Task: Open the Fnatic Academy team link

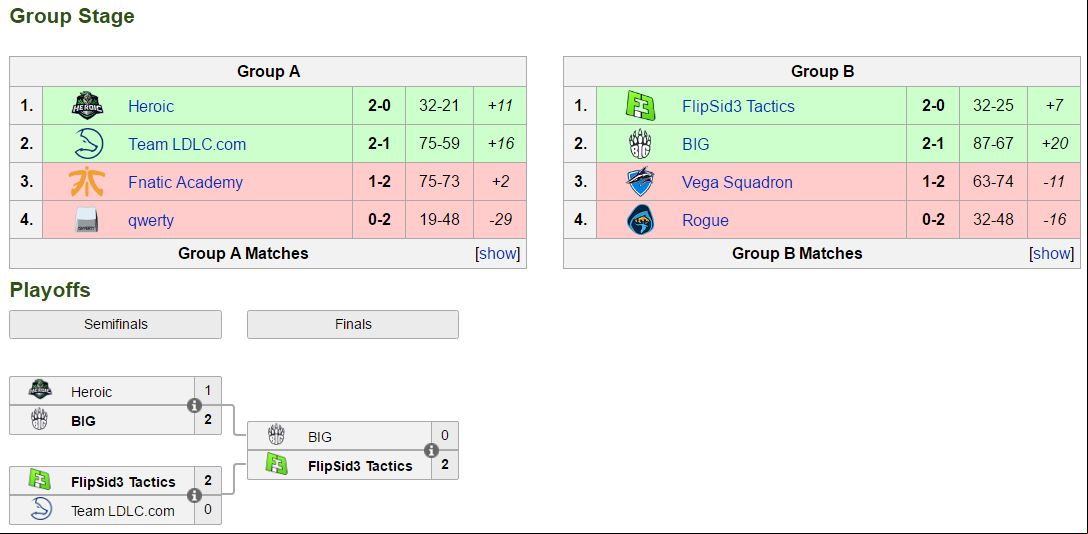Action: click(x=185, y=182)
